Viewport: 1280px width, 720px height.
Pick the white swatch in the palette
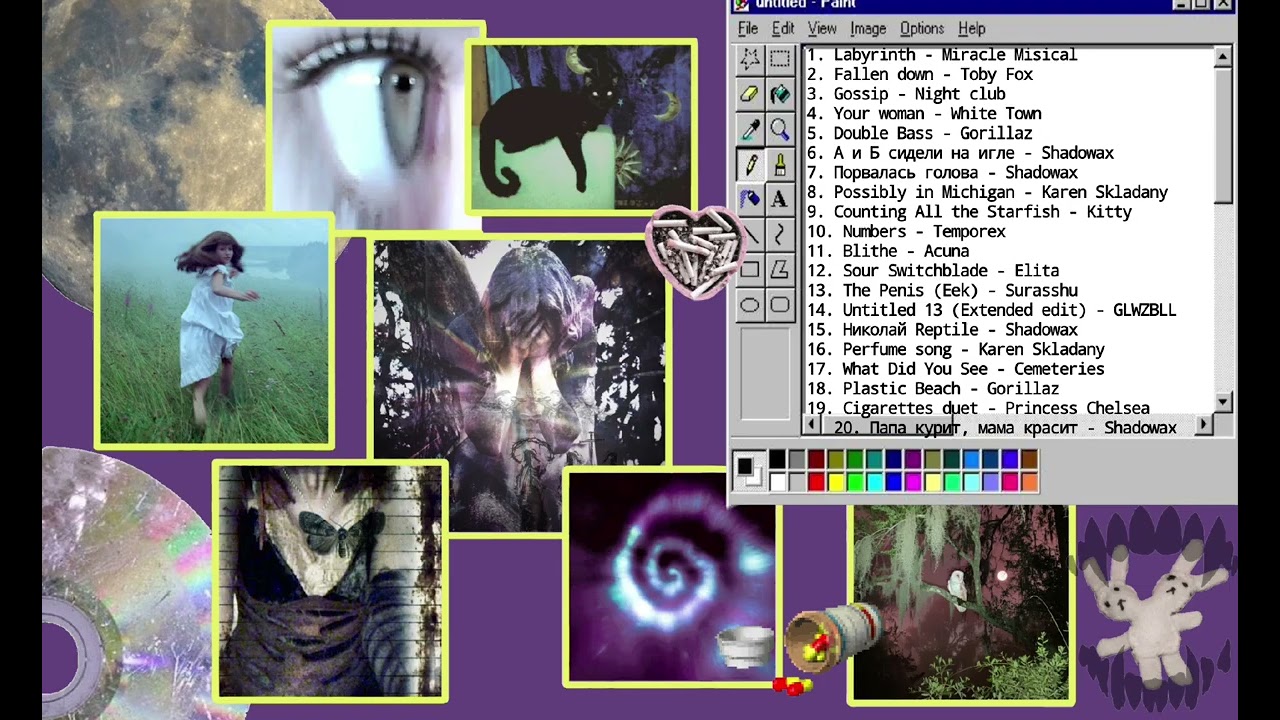tap(777, 482)
